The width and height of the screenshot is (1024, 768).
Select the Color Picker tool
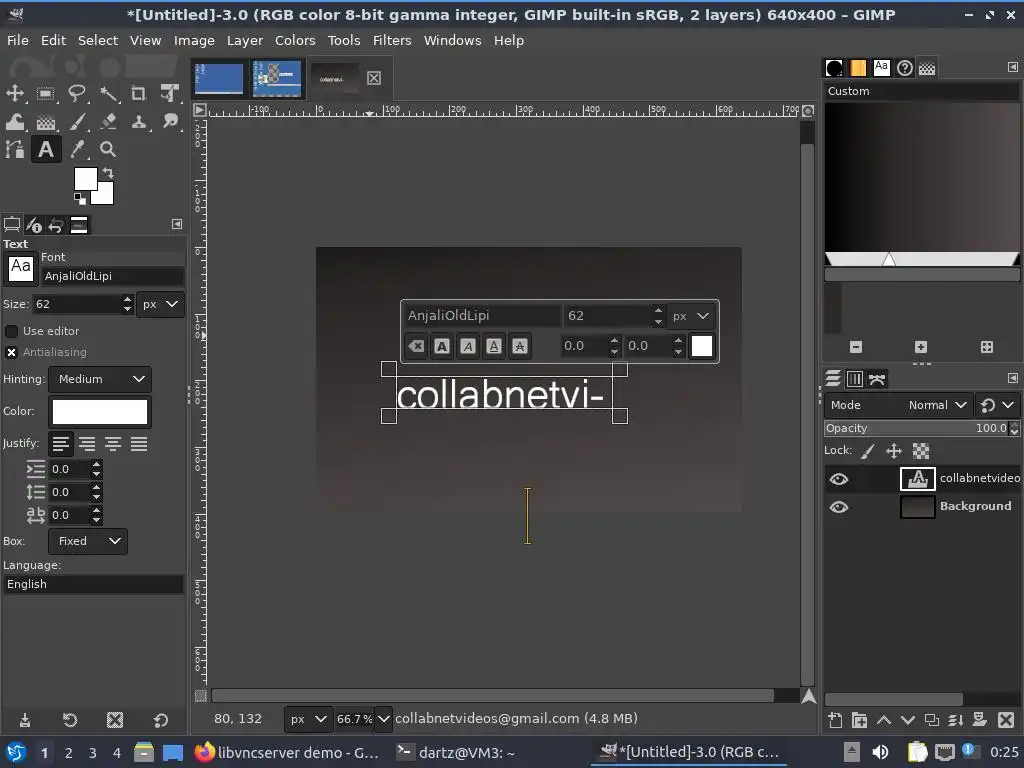point(77,150)
